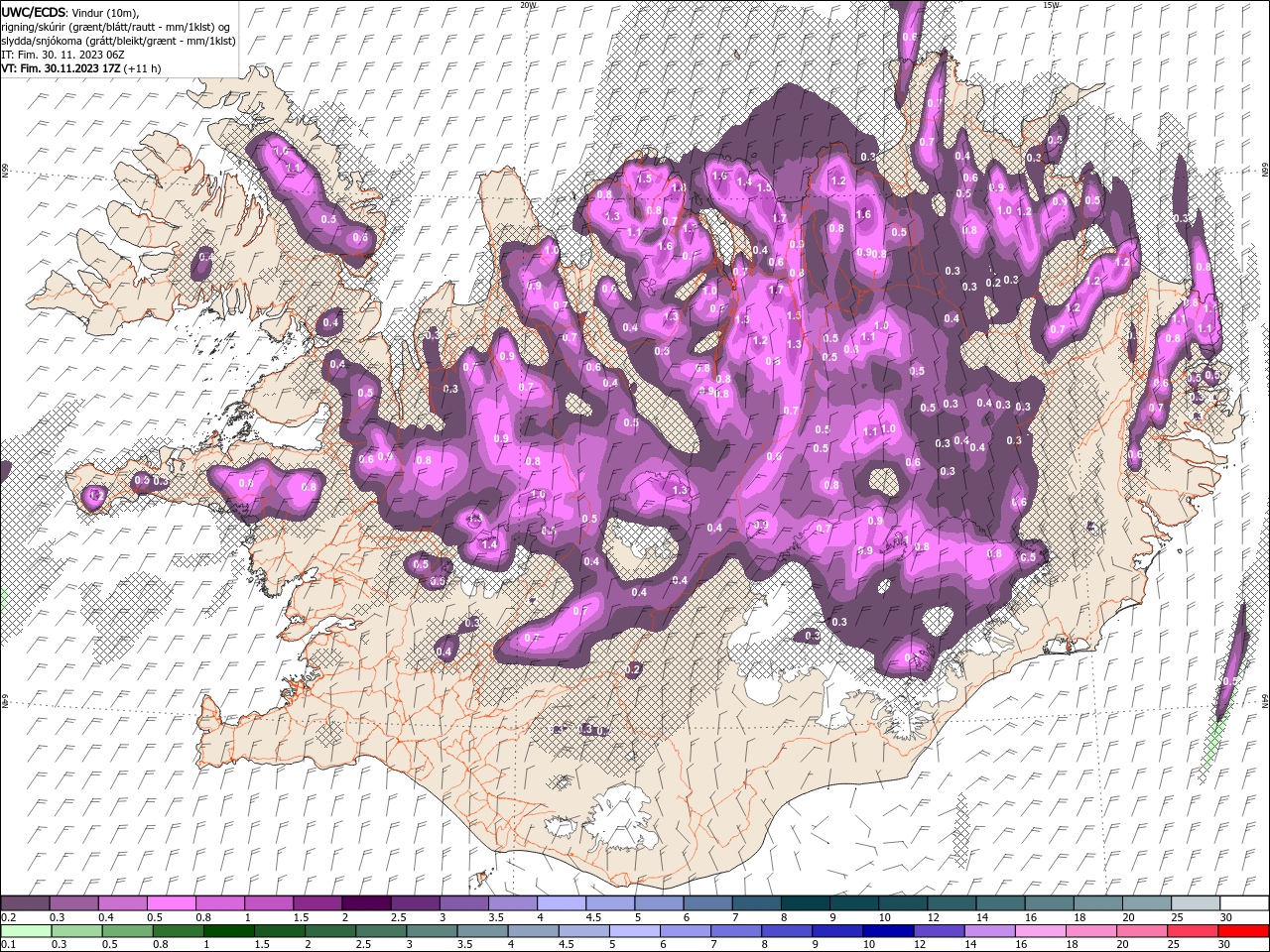
Task: Click the "UWC/ECDS: Vindur (10m)," title line
Action: click(x=69, y=12)
